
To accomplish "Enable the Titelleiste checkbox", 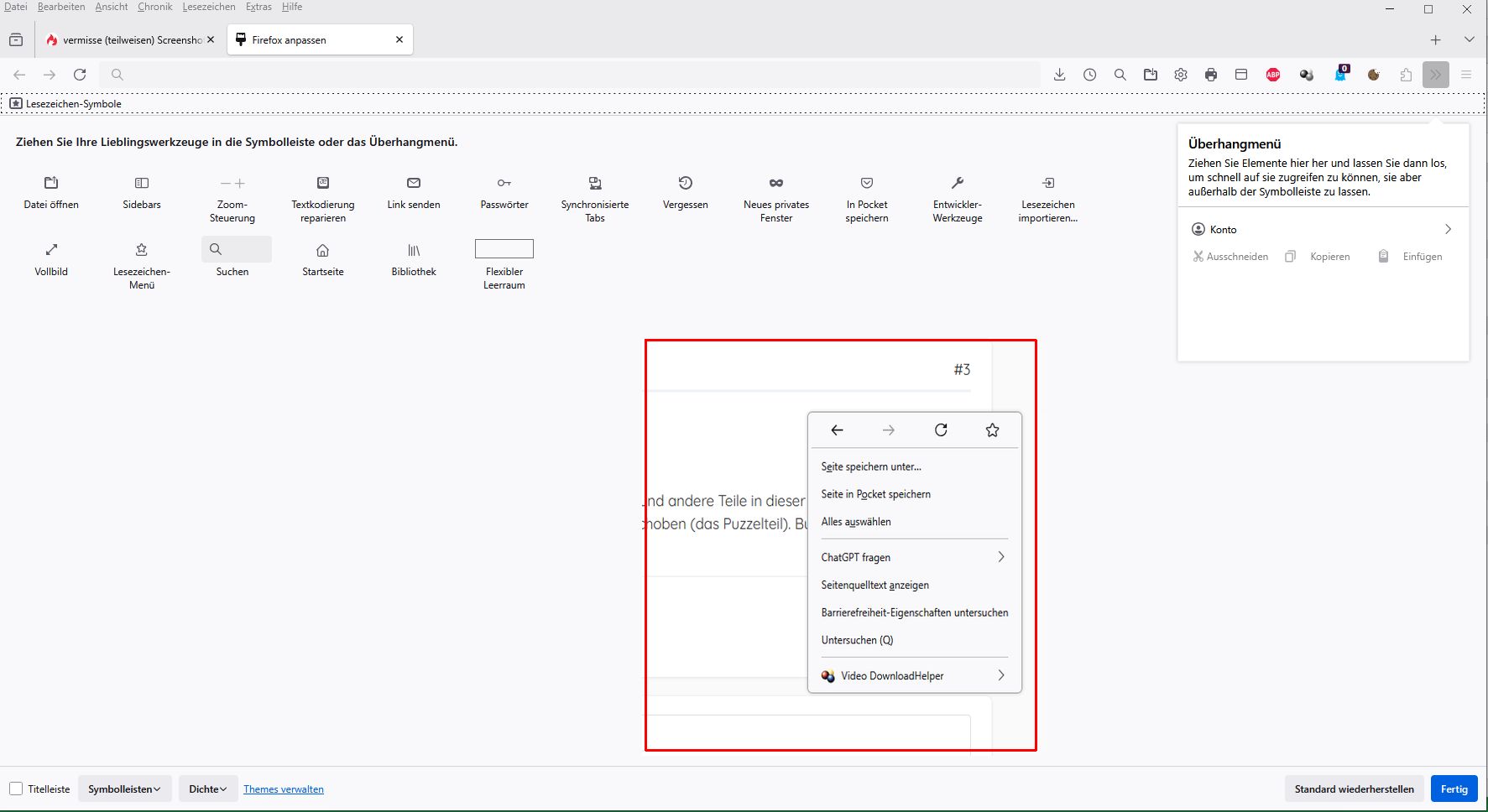I will point(16,789).
